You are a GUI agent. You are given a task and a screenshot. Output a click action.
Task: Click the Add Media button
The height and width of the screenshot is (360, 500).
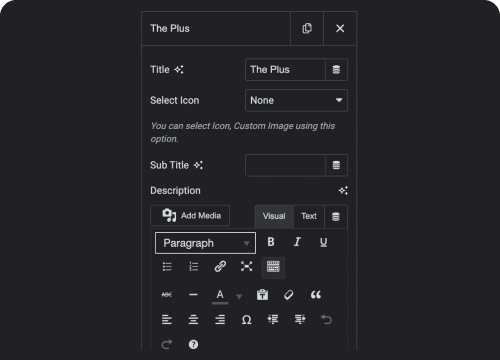[190, 216]
